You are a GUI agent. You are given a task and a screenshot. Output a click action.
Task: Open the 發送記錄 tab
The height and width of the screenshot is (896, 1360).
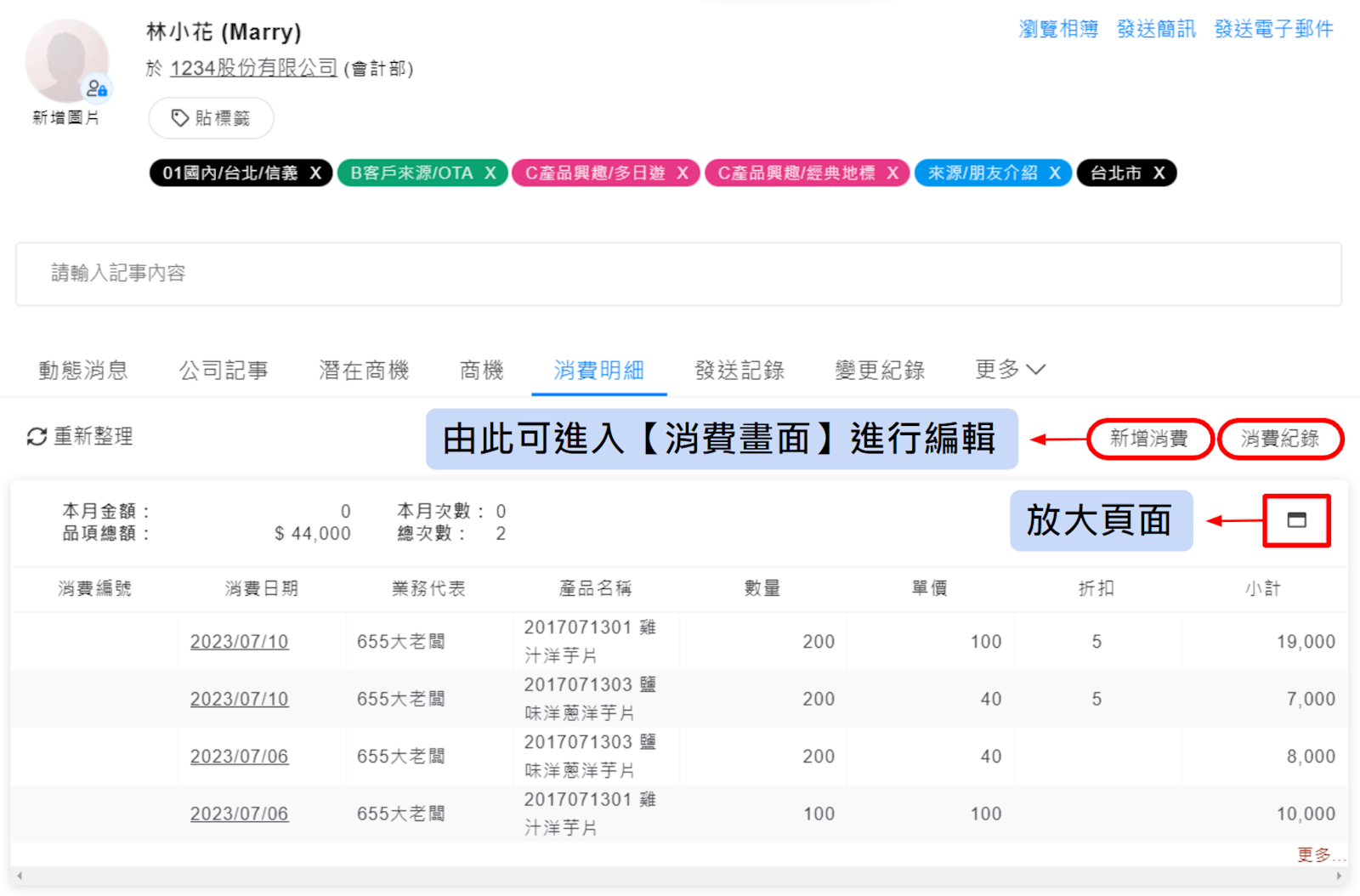739,371
